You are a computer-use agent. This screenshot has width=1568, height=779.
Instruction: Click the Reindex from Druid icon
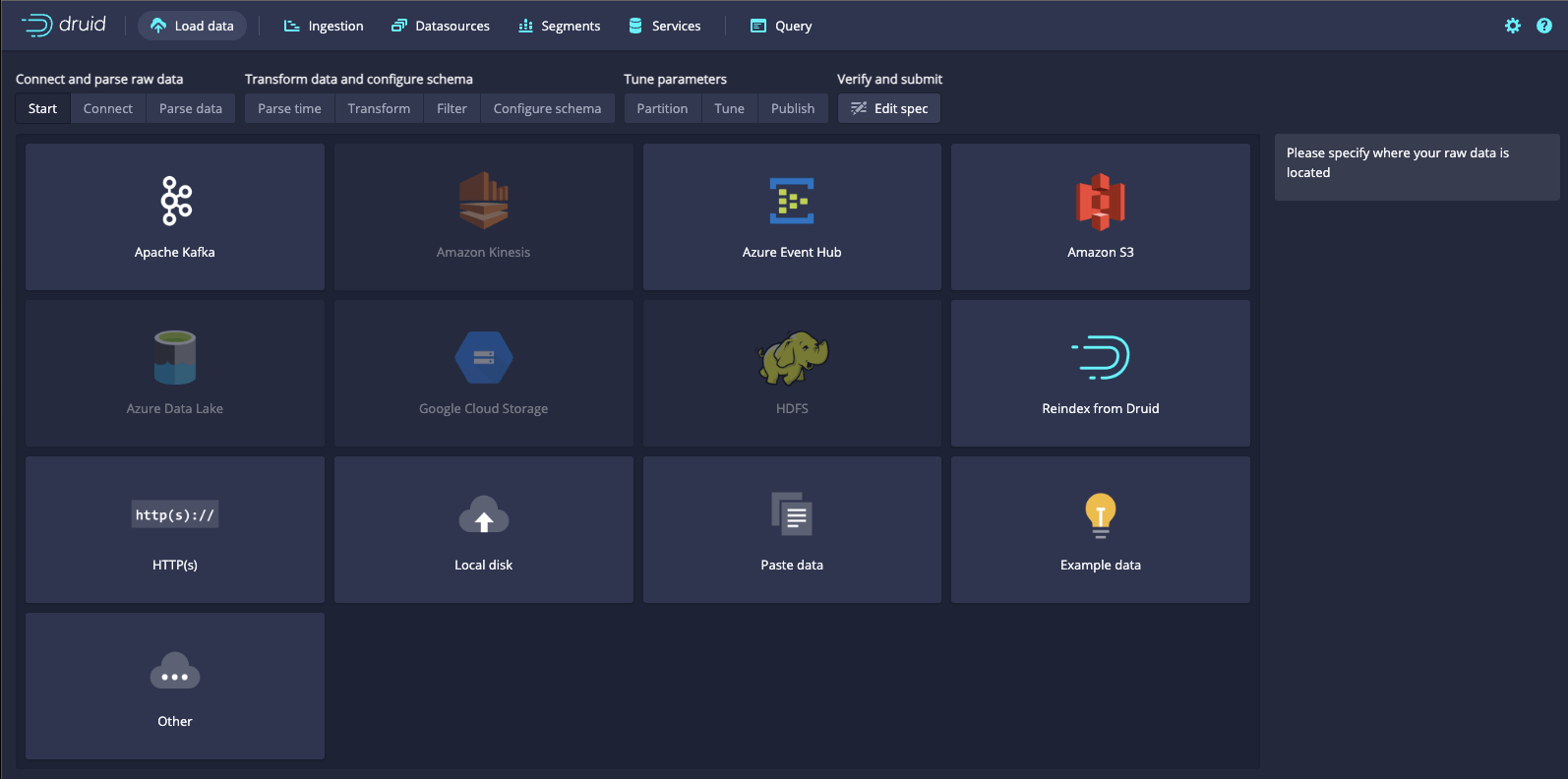click(1101, 357)
